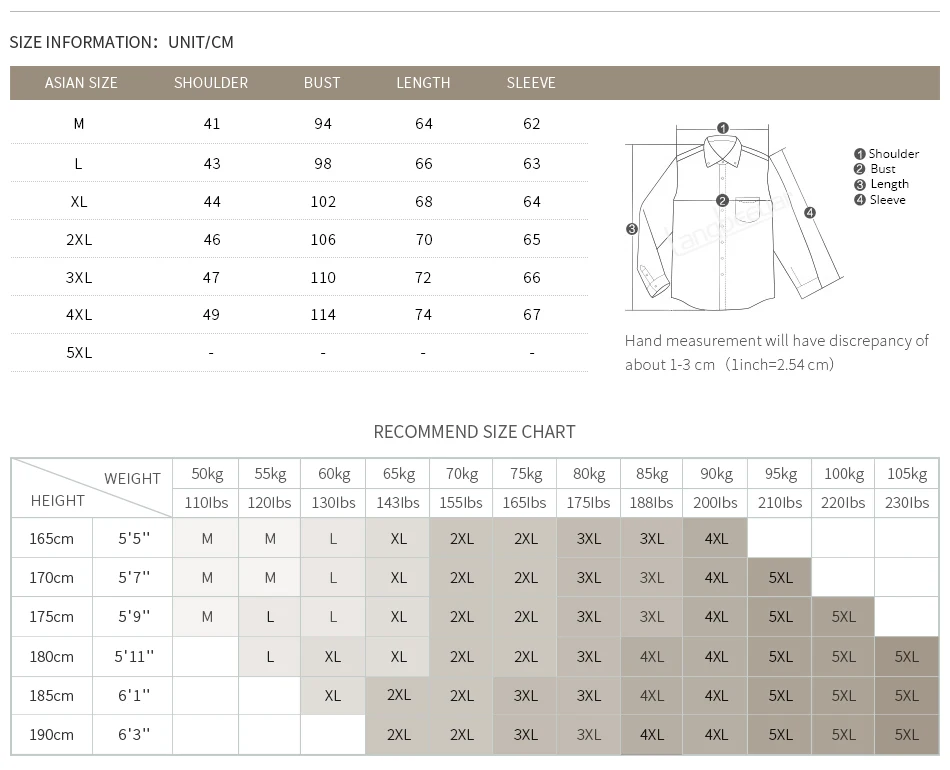Click the 5XL row label in size table
Image resolution: width=950 pixels, height=770 pixels.
[x=79, y=353]
